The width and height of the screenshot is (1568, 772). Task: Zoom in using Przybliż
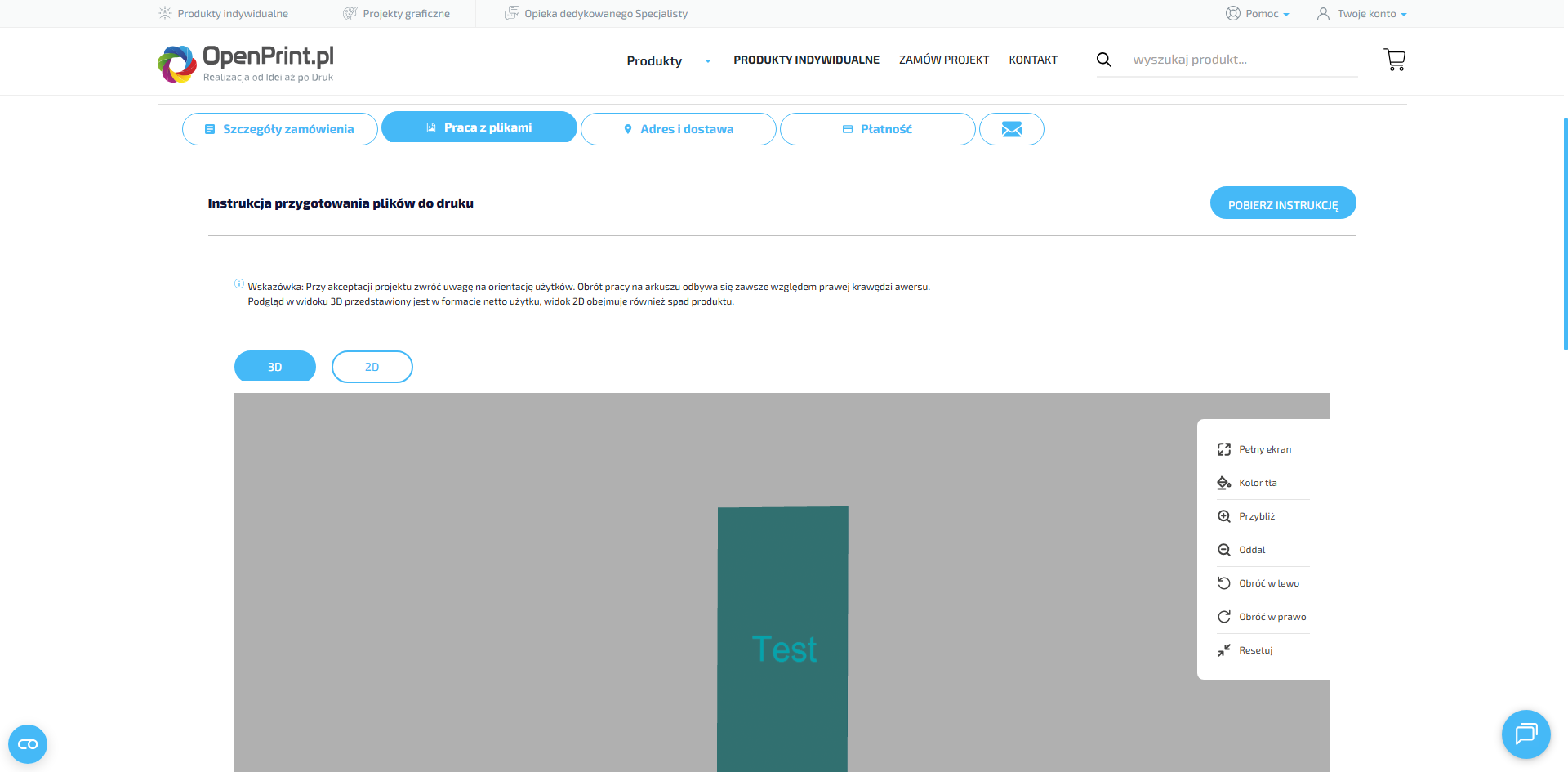[x=1255, y=516]
